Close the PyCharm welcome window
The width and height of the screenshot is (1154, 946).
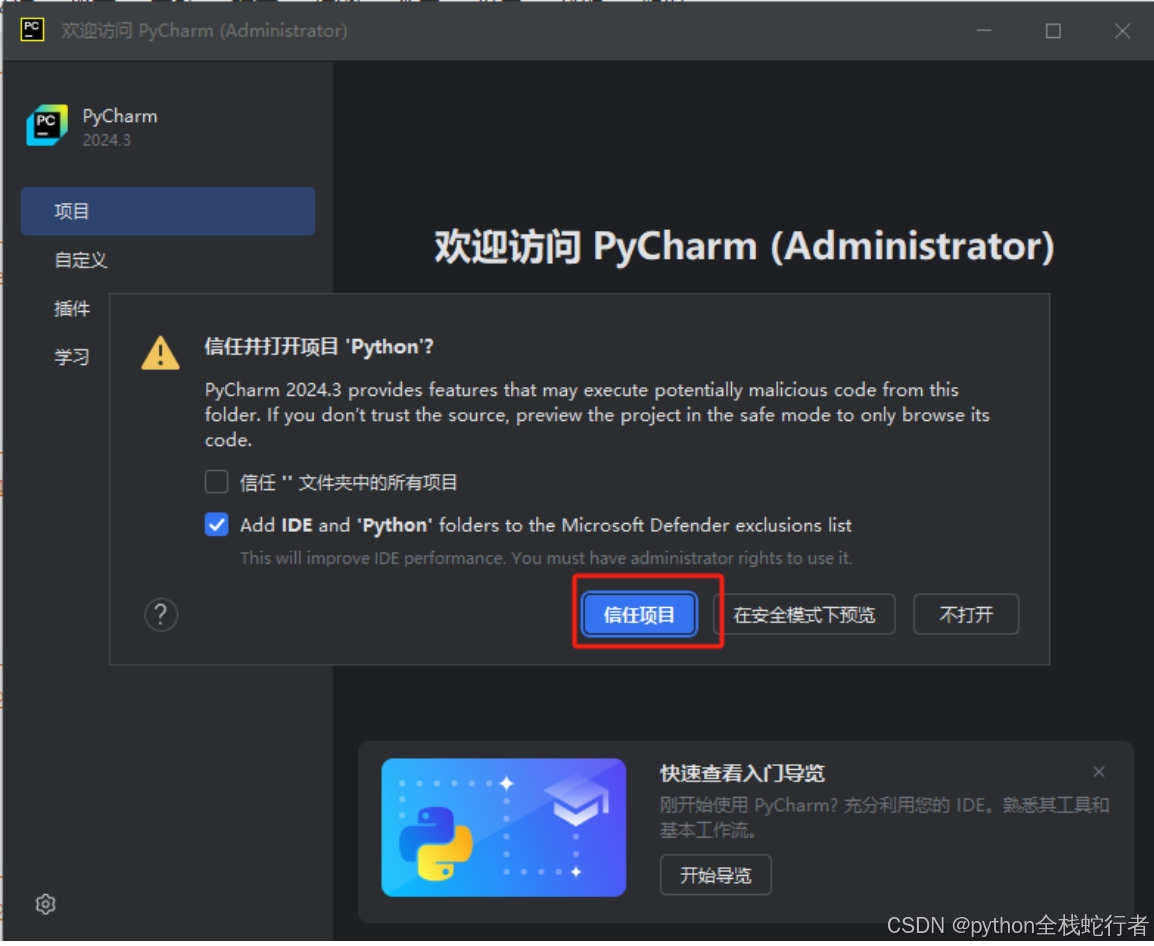coord(1122,31)
